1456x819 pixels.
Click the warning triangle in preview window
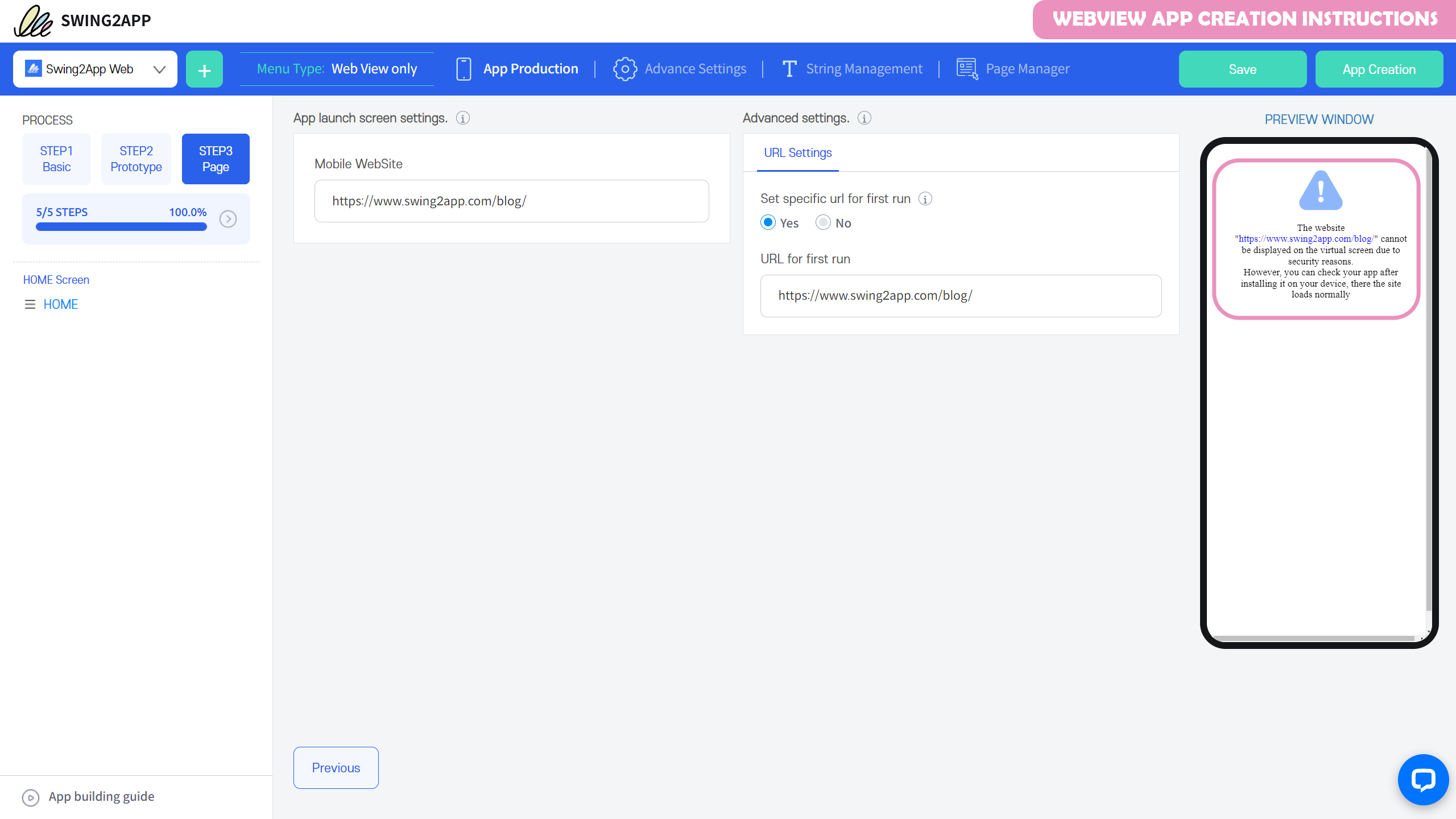click(1321, 190)
